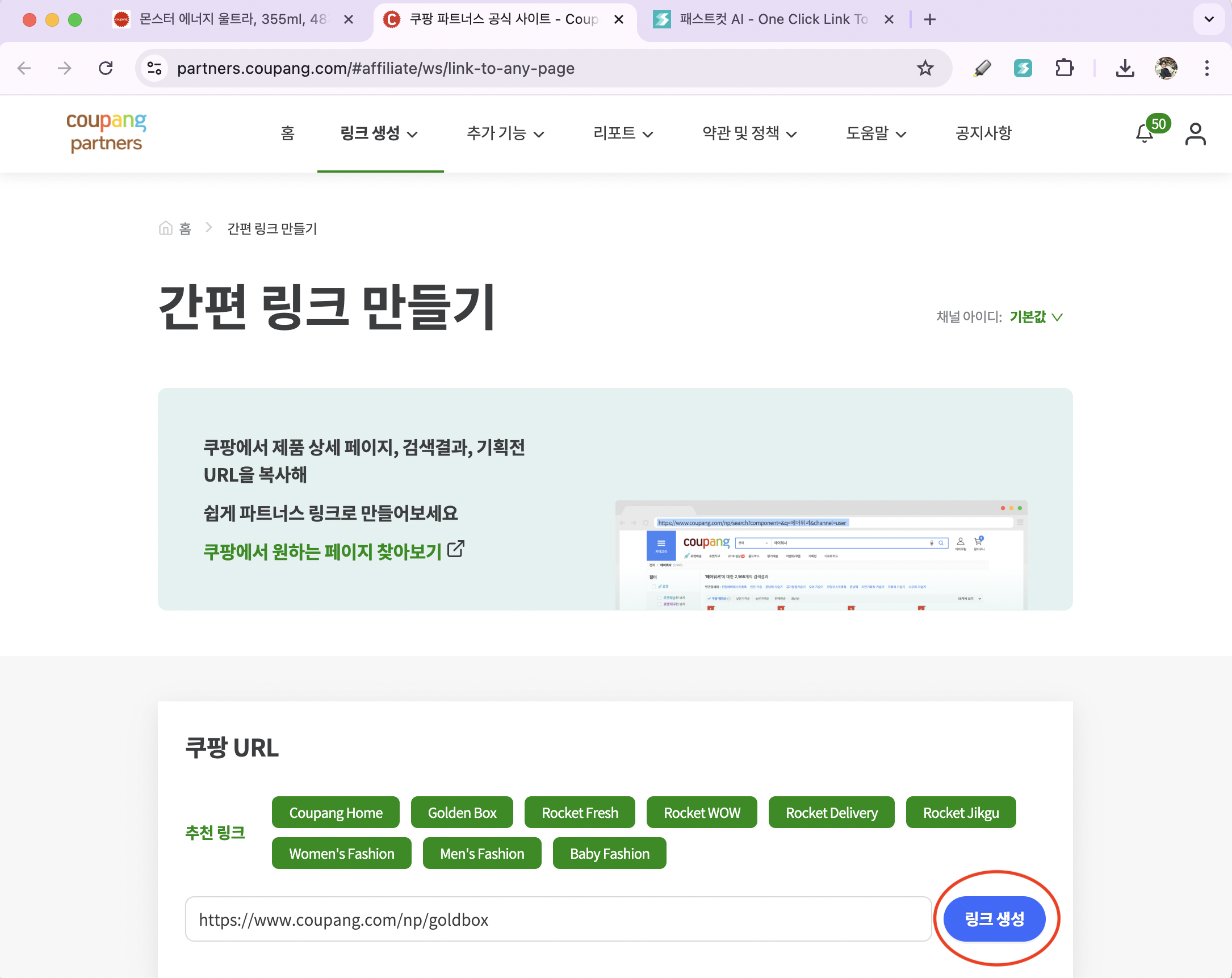Click the browser address bar URL
Viewport: 1232px width, 978px height.
(x=375, y=69)
